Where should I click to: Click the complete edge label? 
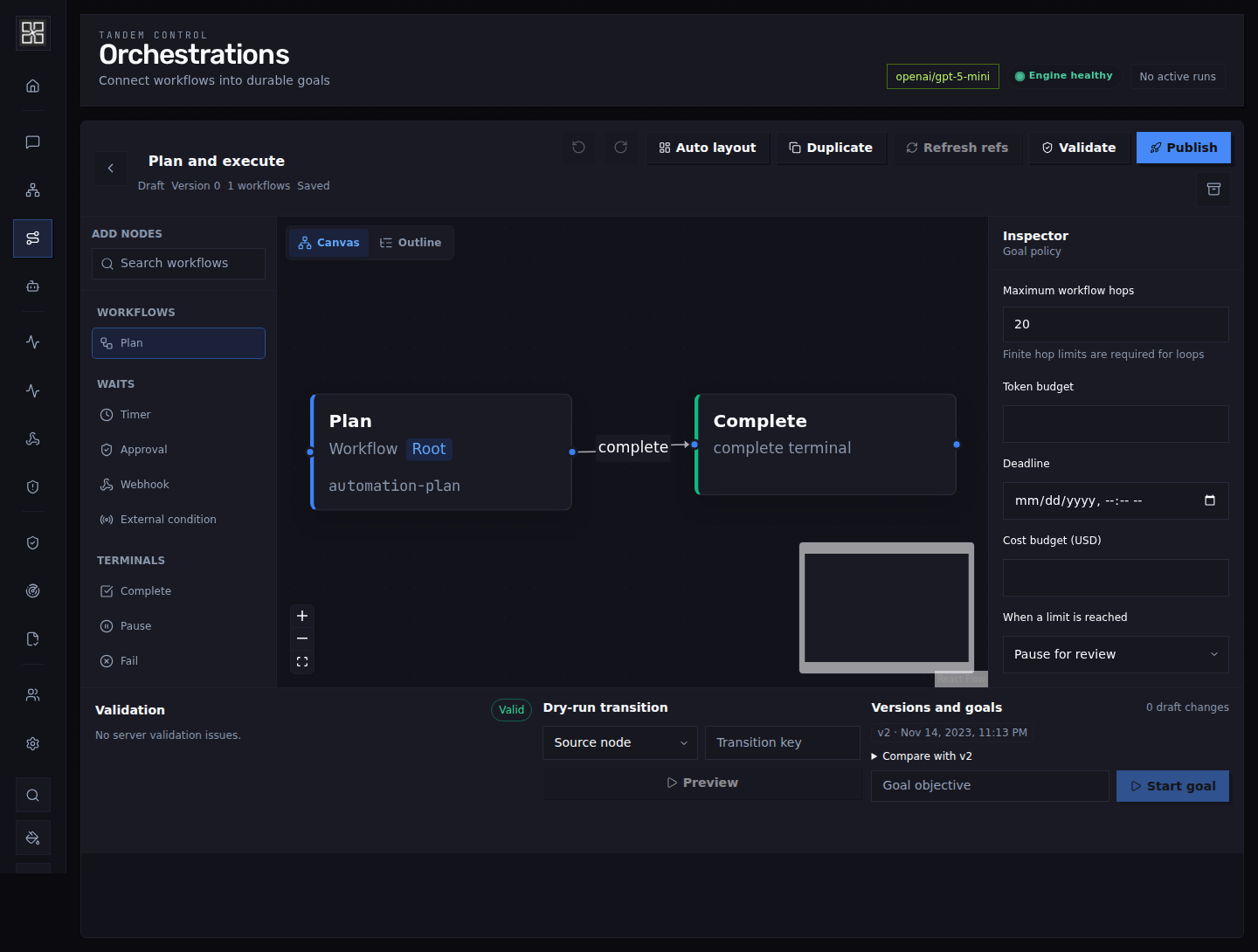tap(632, 447)
